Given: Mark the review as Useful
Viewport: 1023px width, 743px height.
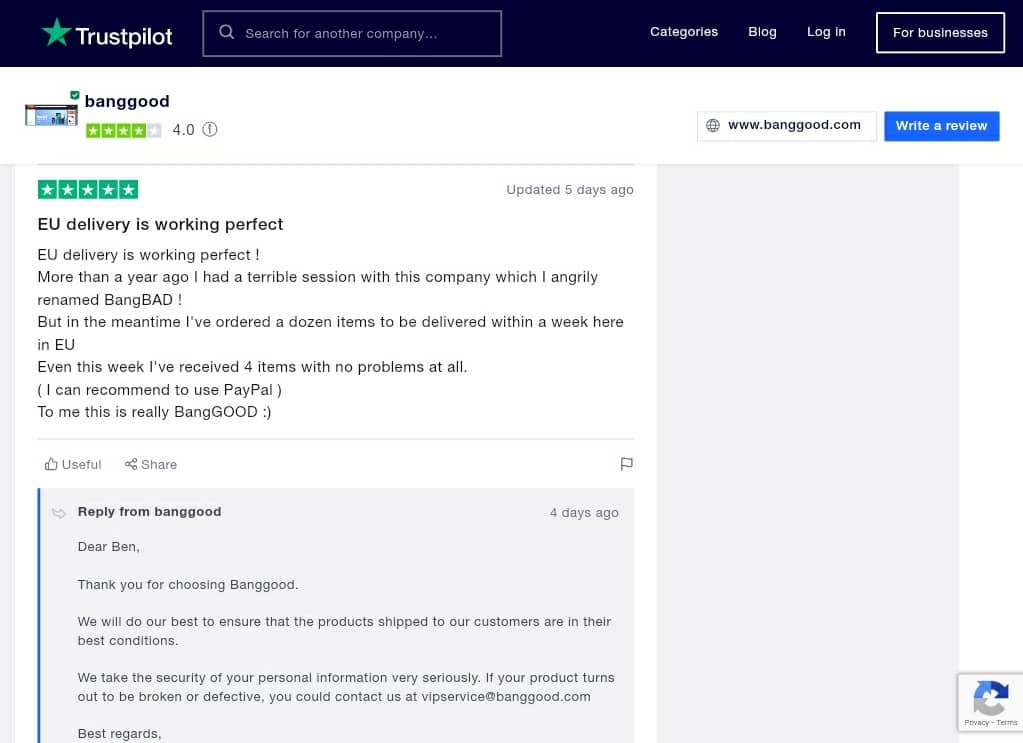Looking at the screenshot, I should (73, 464).
